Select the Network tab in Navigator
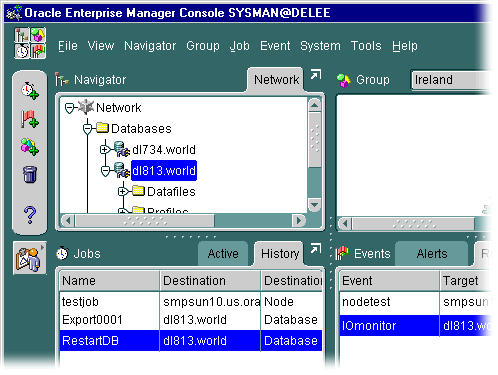The height and width of the screenshot is (375, 498). click(276, 80)
